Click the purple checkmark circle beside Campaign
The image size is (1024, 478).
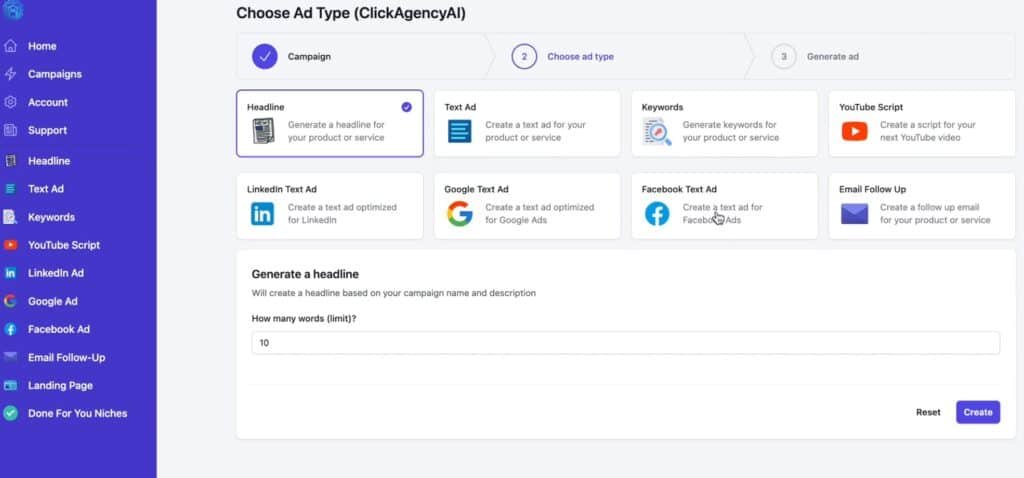(264, 57)
